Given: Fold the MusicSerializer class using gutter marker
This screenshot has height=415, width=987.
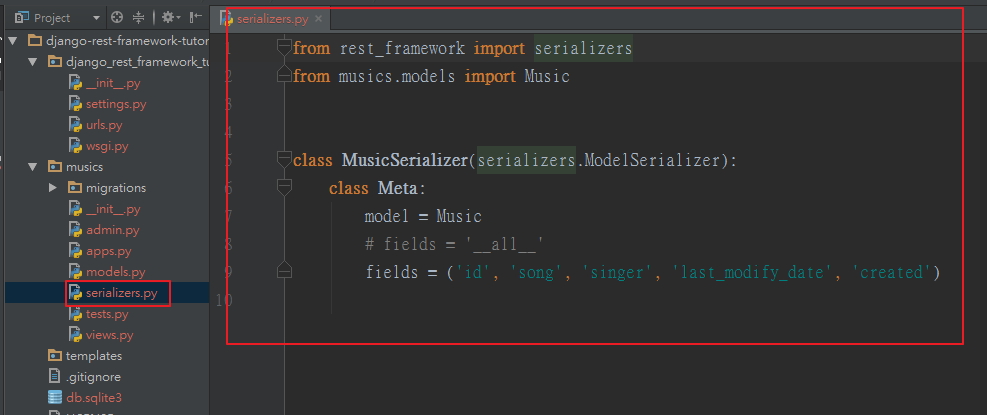Looking at the screenshot, I should coord(285,161).
